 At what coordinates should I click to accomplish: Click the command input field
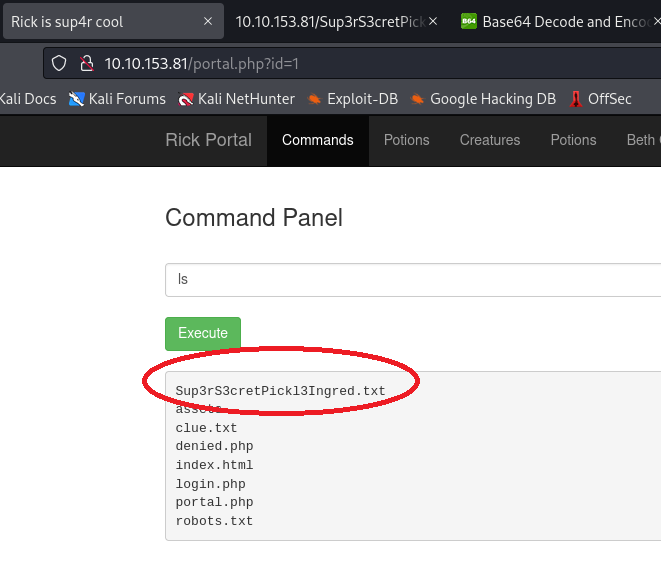click(410, 280)
